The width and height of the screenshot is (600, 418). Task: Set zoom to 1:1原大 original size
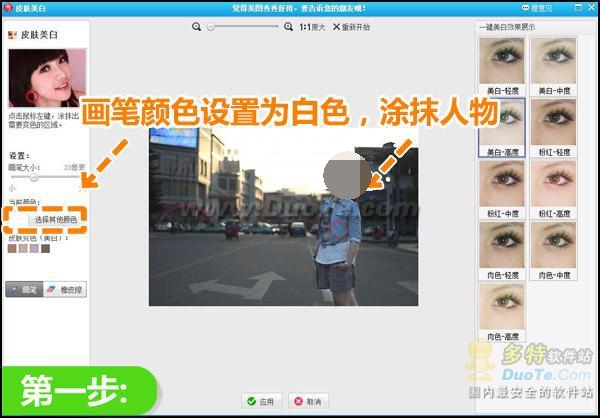(x=312, y=27)
